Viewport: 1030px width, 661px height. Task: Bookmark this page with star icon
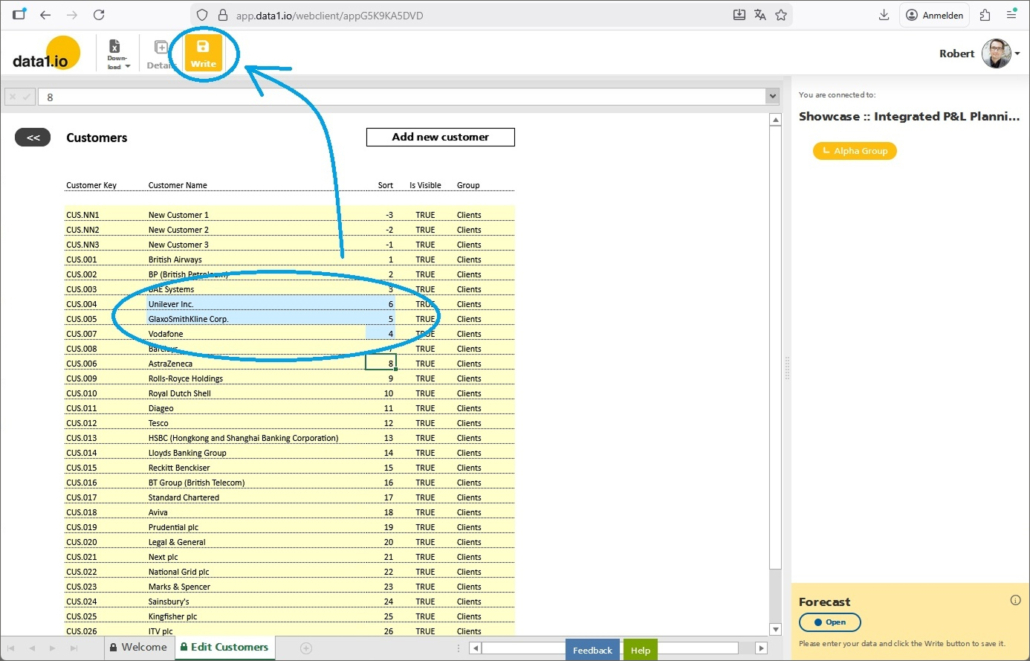[x=781, y=15]
